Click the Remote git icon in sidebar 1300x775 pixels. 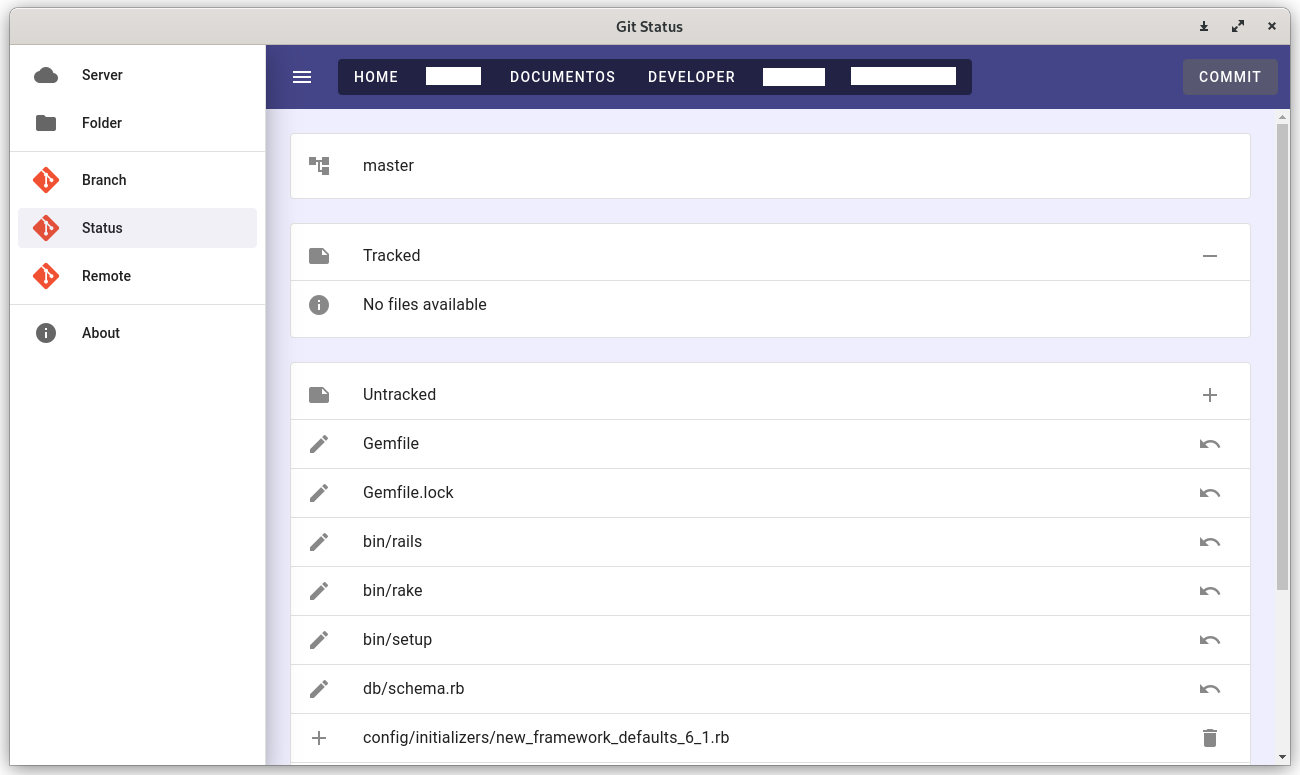tap(46, 276)
